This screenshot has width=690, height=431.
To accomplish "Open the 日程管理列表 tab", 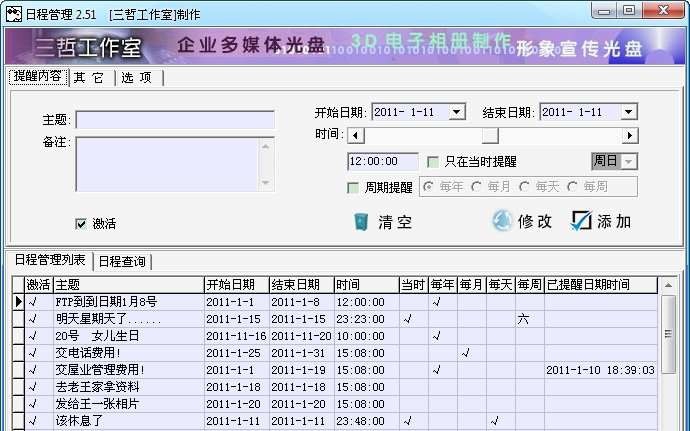I will [50, 260].
